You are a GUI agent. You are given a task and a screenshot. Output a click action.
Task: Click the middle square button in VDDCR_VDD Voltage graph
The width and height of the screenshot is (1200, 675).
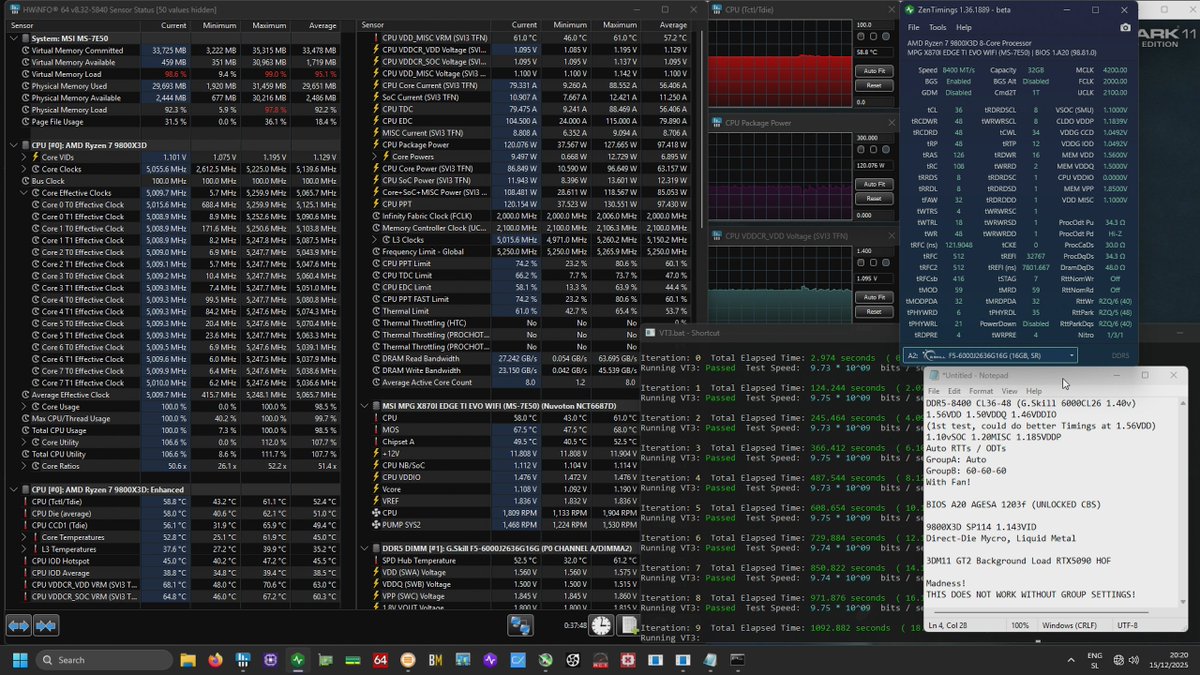coord(874,263)
